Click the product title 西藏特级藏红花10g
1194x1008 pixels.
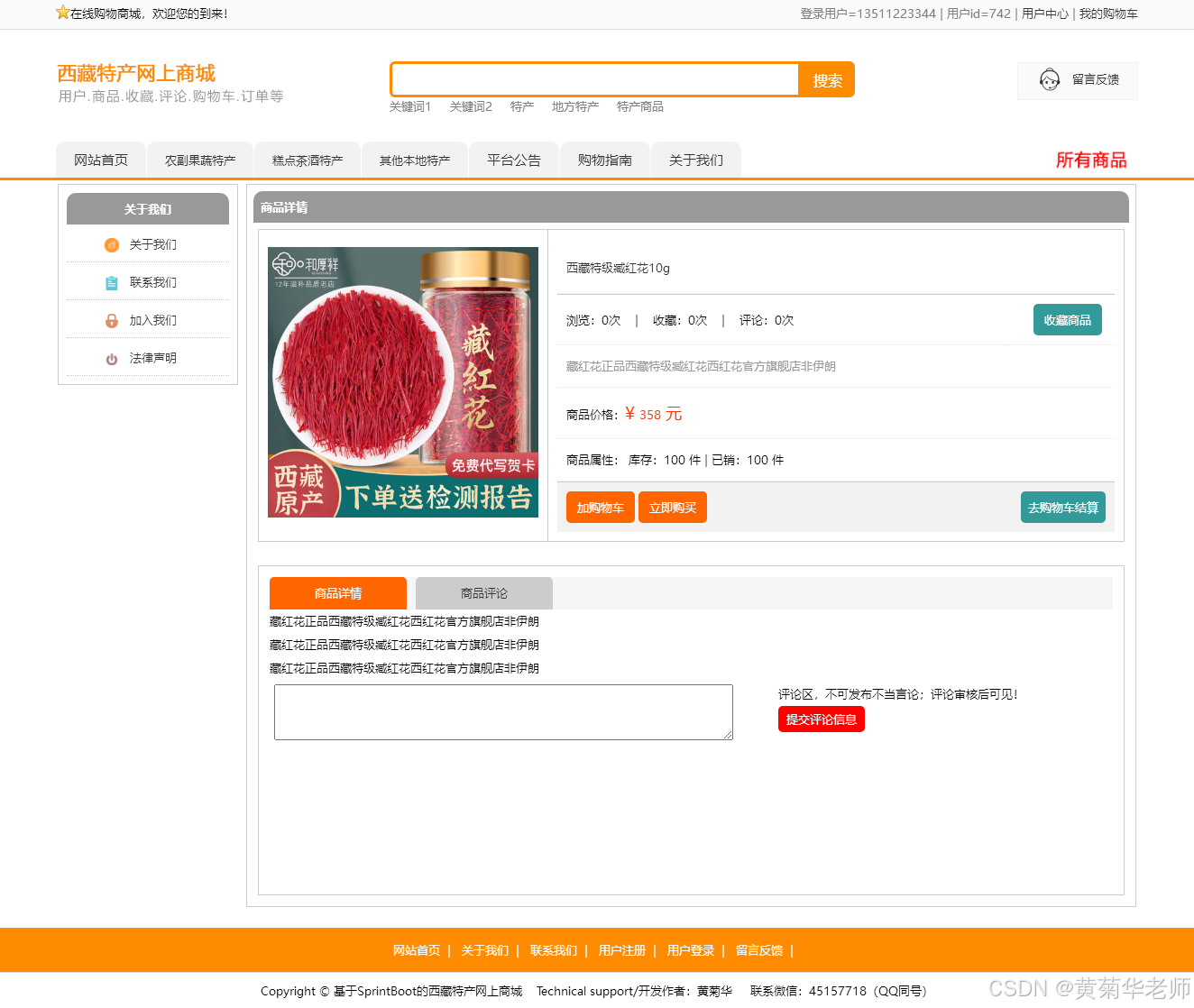pos(618,268)
